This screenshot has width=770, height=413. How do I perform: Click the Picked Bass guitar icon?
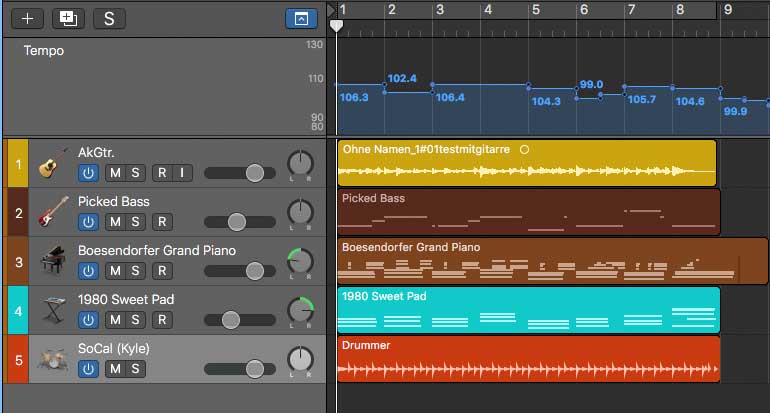tap(53, 212)
